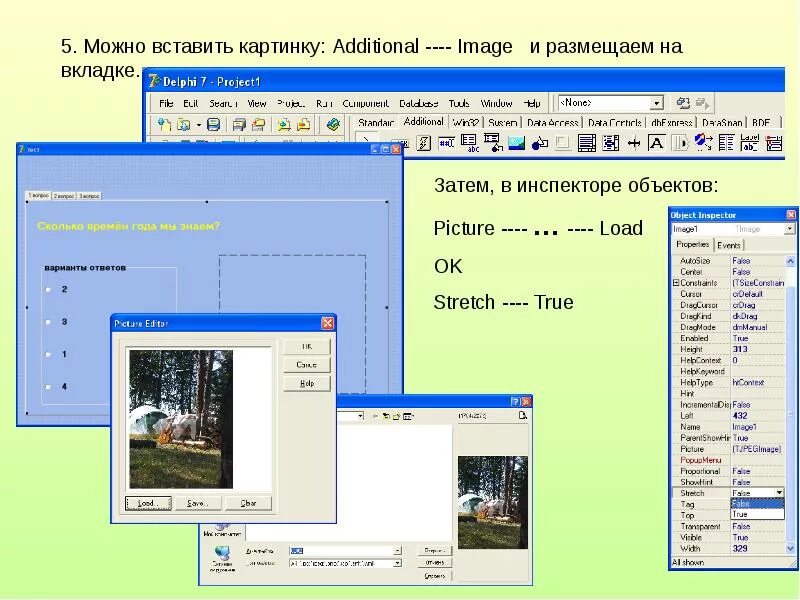Viewport: 800px width, 600px height.
Task: Select the CheckListBox component in the palette
Action: pos(610,143)
